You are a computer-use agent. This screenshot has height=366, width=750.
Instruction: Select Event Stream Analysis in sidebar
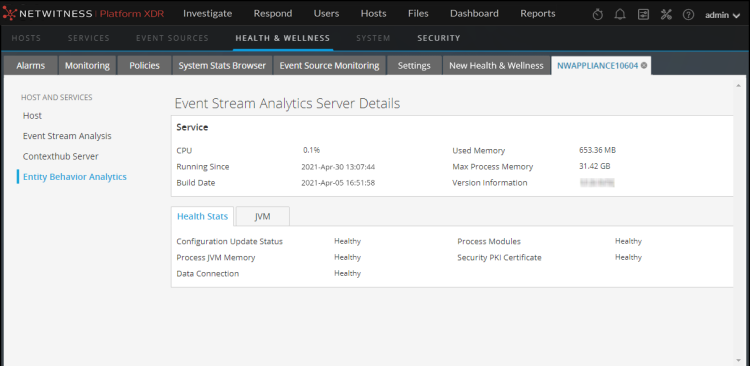[x=67, y=136]
